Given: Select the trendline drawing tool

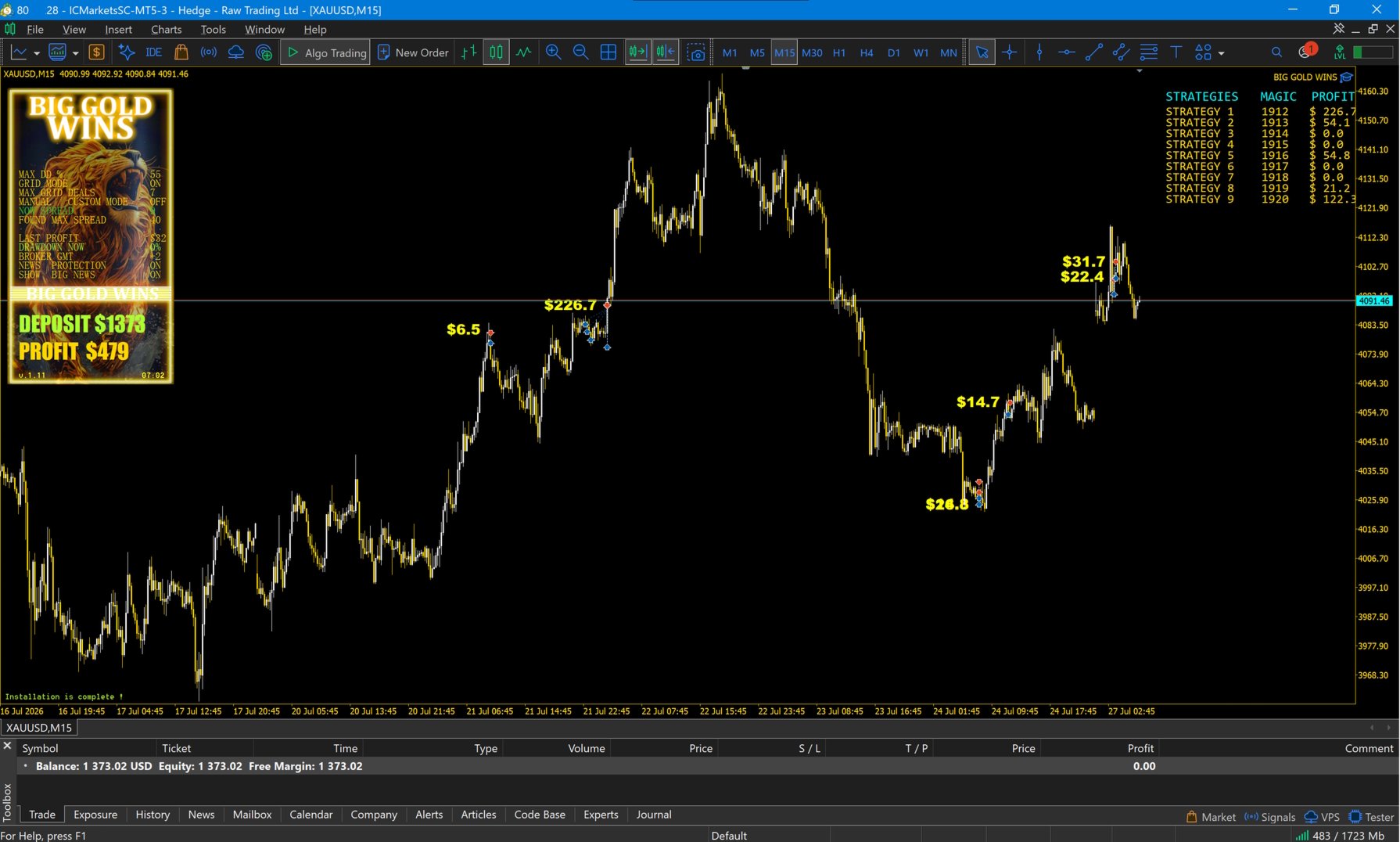Looking at the screenshot, I should pos(1094,52).
